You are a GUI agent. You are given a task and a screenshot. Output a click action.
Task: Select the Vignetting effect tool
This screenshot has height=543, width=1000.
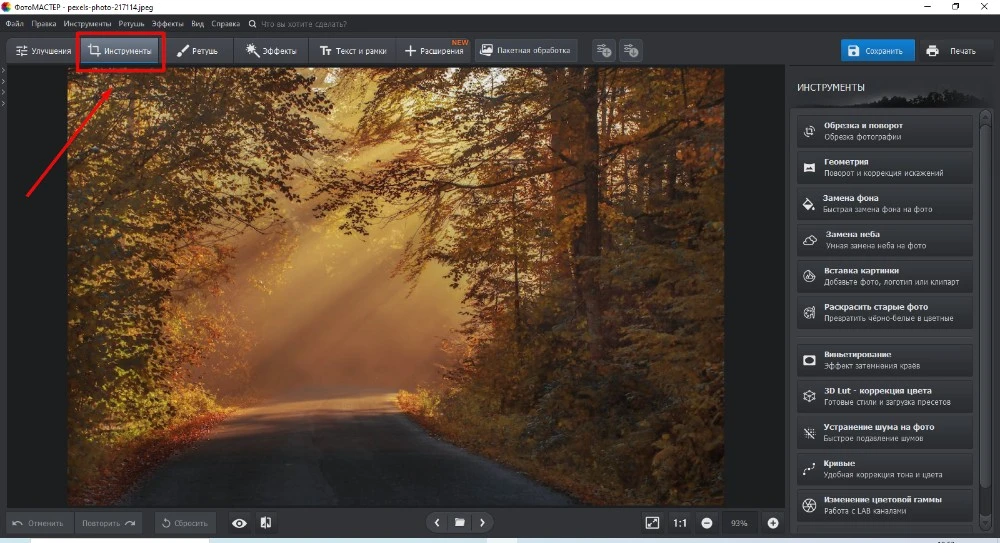pos(884,360)
